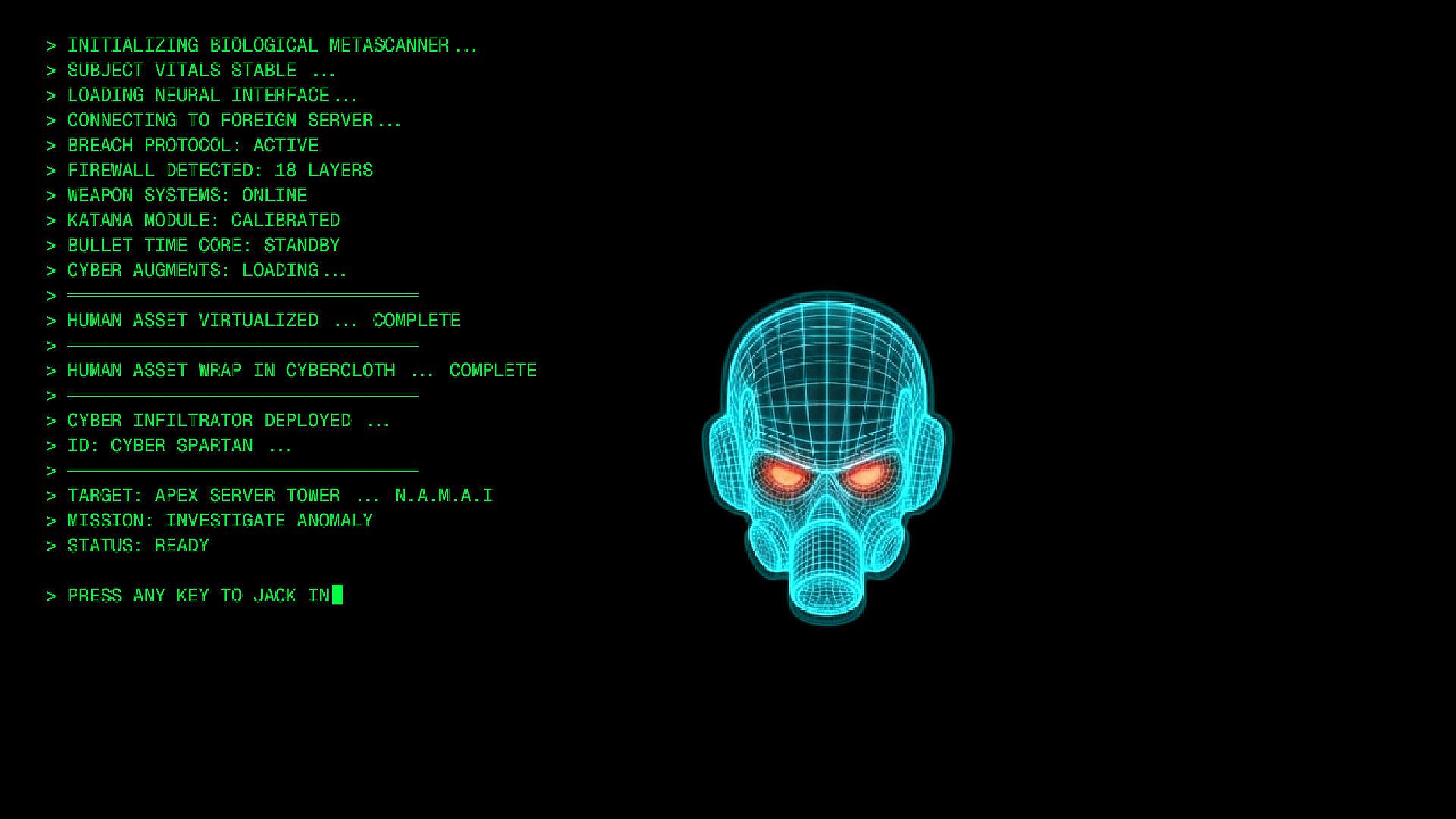This screenshot has height=819, width=1456.
Task: Click the "PRESS ANY KEY TO JACK IN" prompt
Action: click(199, 595)
